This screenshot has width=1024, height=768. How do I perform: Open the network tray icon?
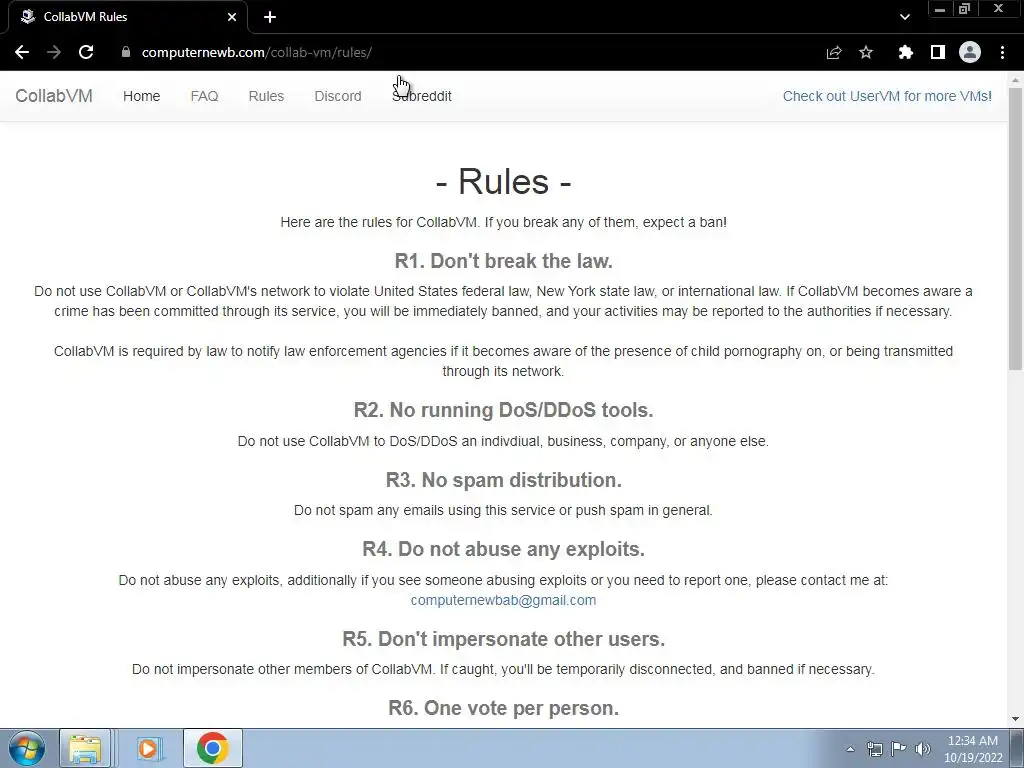874,749
